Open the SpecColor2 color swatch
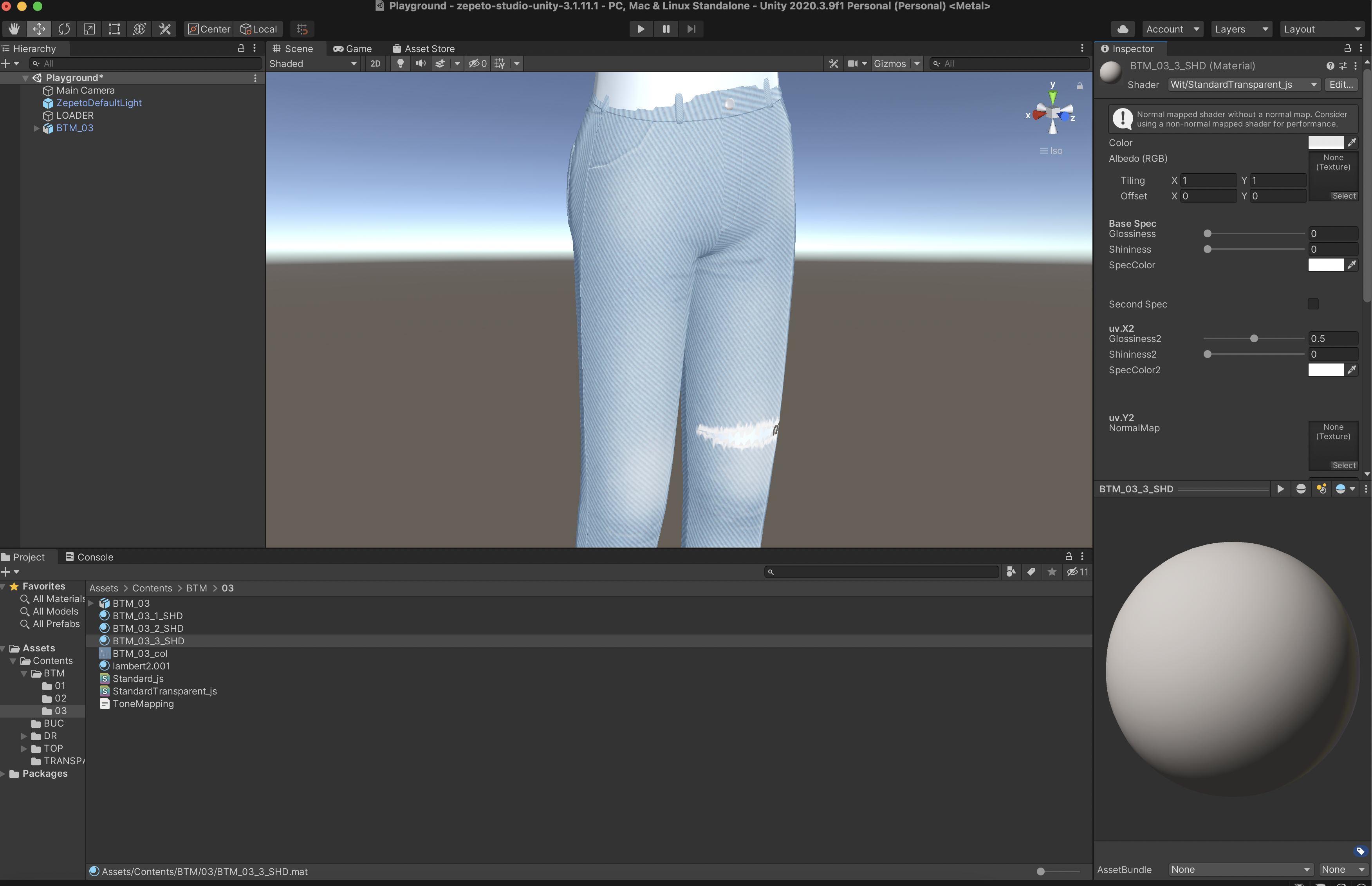The width and height of the screenshot is (1372, 886). [1325, 370]
